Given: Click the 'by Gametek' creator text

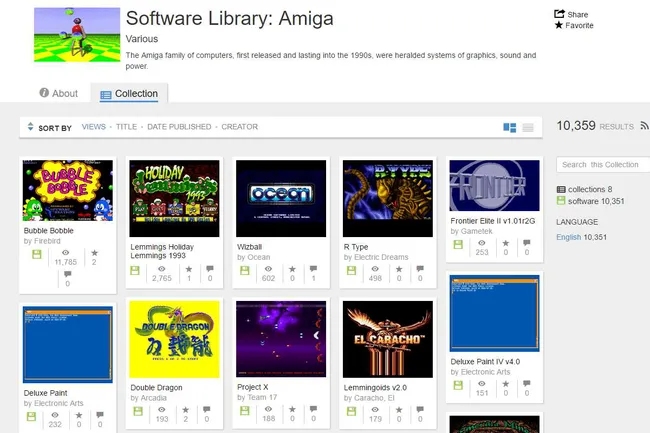Looking at the screenshot, I should pyautogui.click(x=471, y=231).
